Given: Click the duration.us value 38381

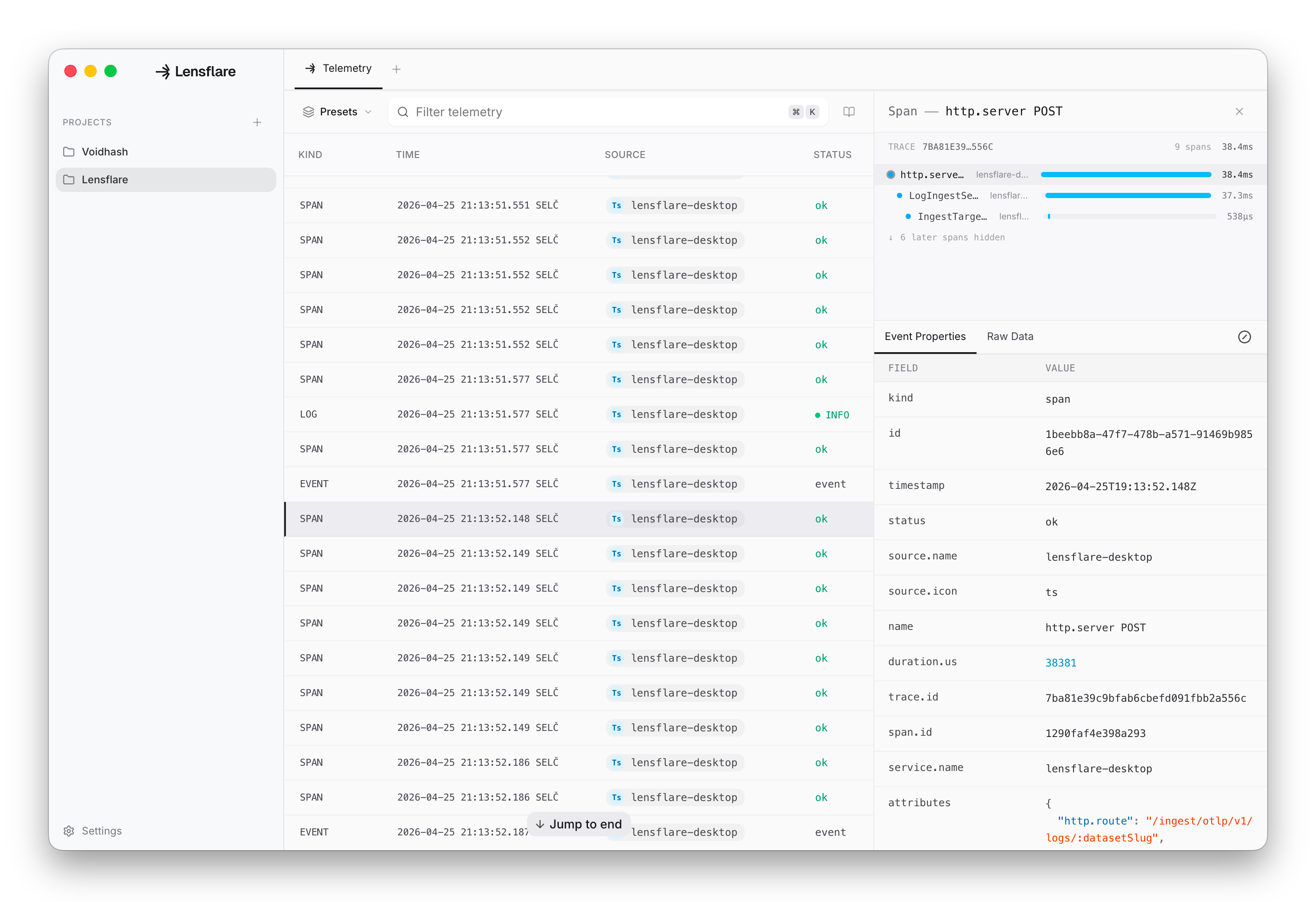Looking at the screenshot, I should (1060, 662).
